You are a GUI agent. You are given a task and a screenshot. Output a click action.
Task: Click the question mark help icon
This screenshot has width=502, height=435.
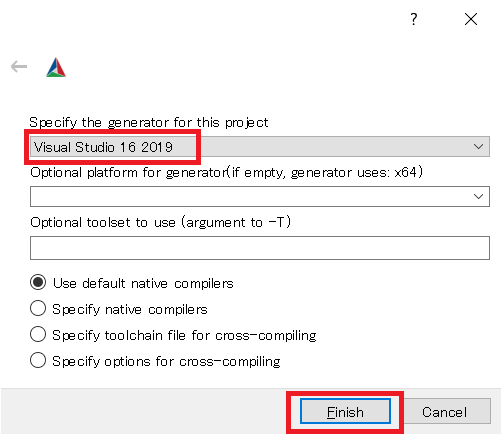pos(414,19)
